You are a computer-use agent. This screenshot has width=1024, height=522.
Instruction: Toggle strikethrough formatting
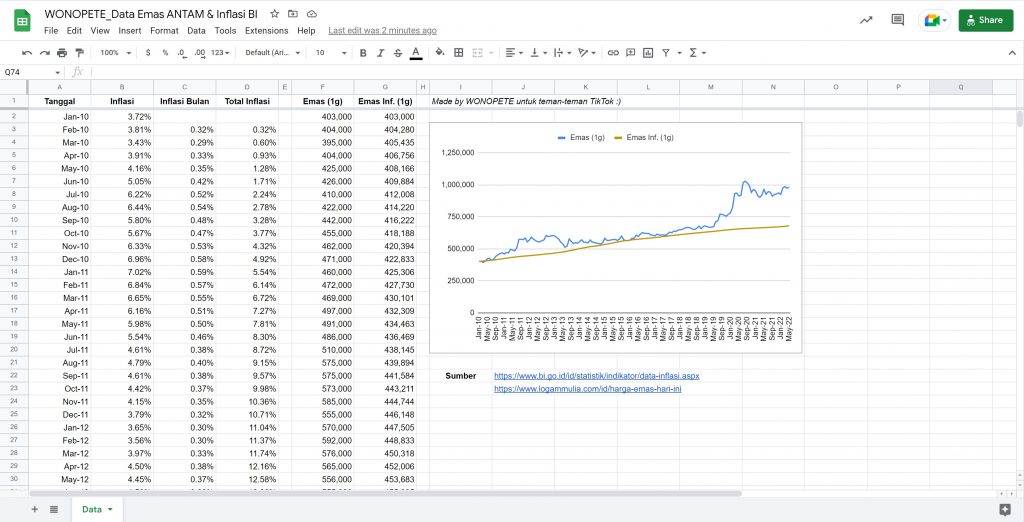click(397, 53)
